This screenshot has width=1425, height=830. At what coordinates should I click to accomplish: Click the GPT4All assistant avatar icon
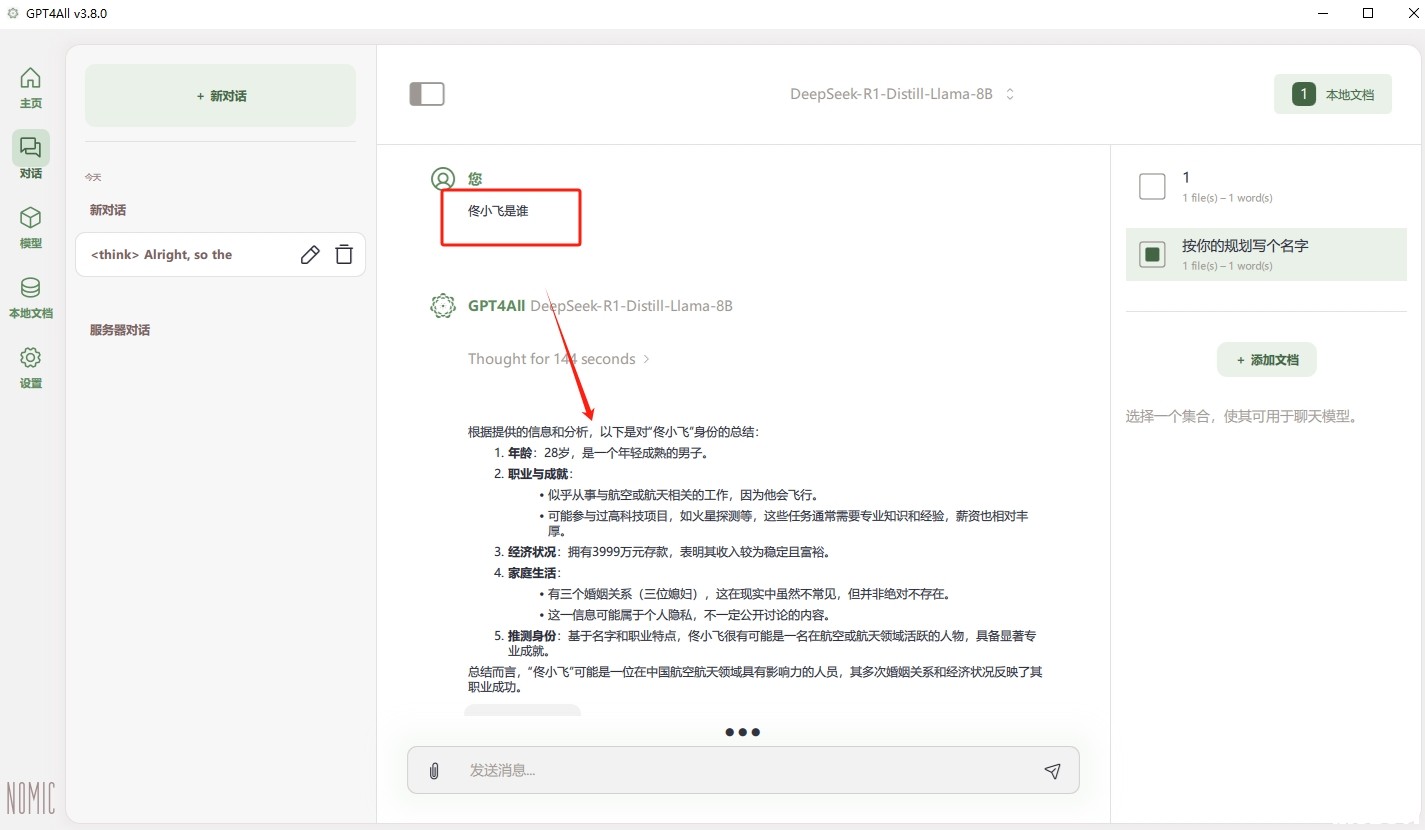[x=443, y=306]
